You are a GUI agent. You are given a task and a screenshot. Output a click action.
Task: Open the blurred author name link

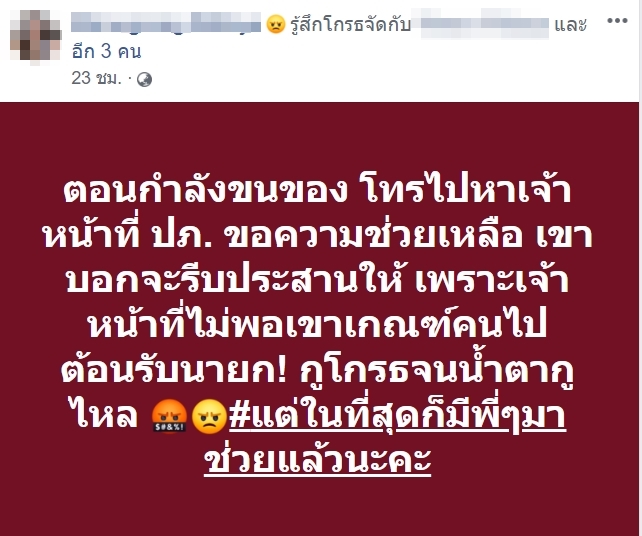point(166,22)
